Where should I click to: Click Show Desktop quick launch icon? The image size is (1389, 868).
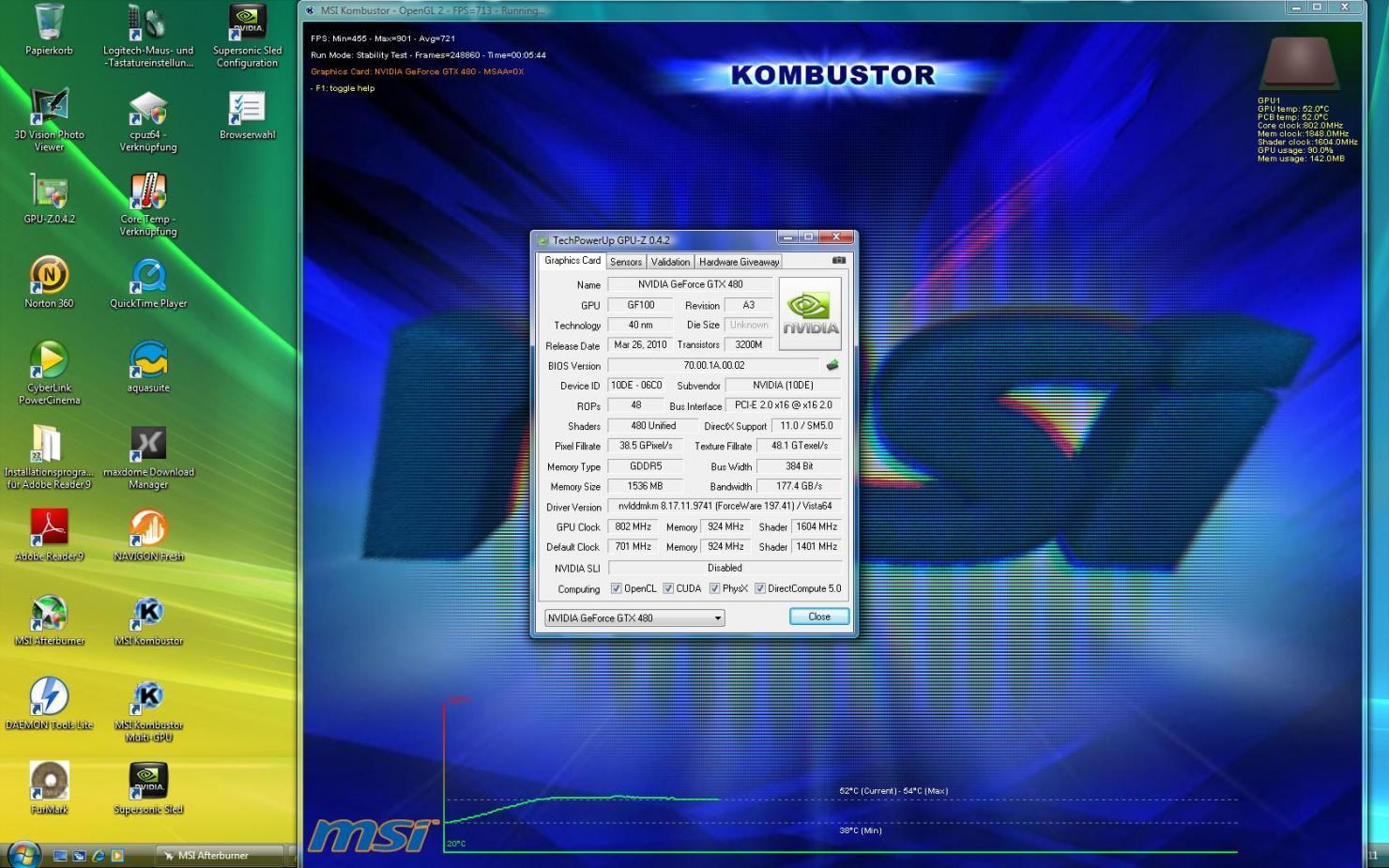point(61,856)
